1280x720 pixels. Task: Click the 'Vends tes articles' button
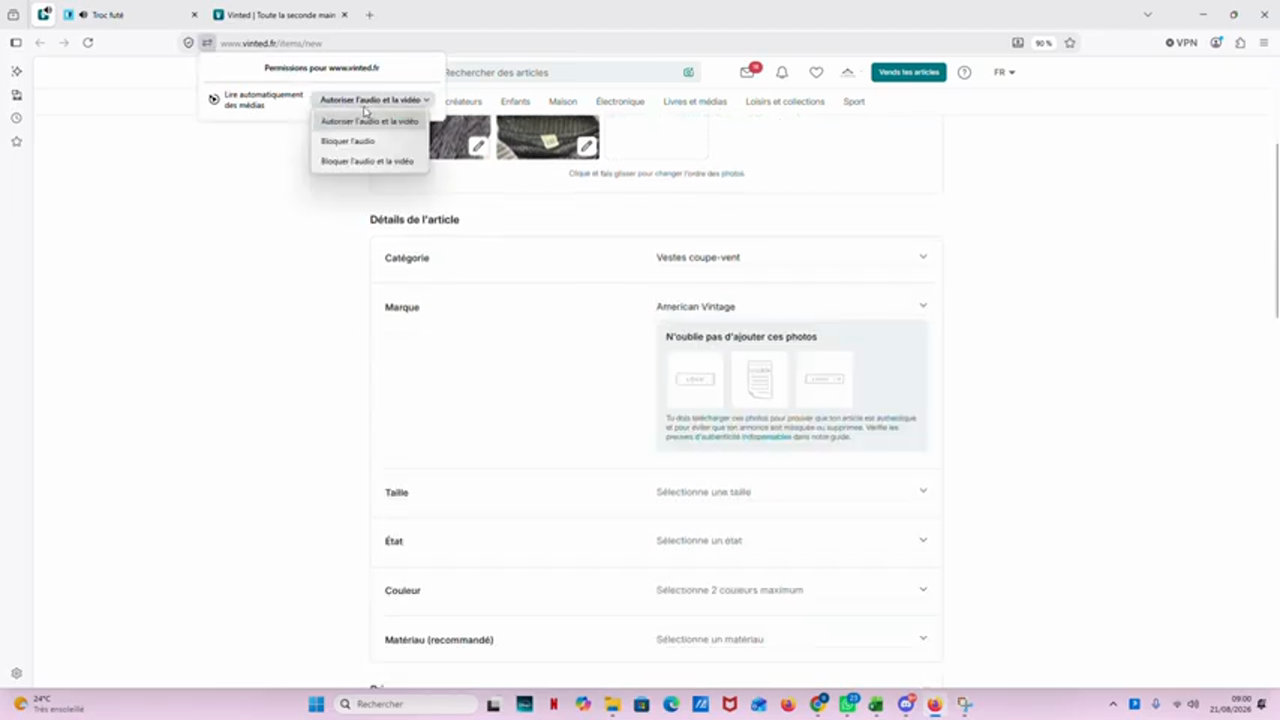coord(909,72)
